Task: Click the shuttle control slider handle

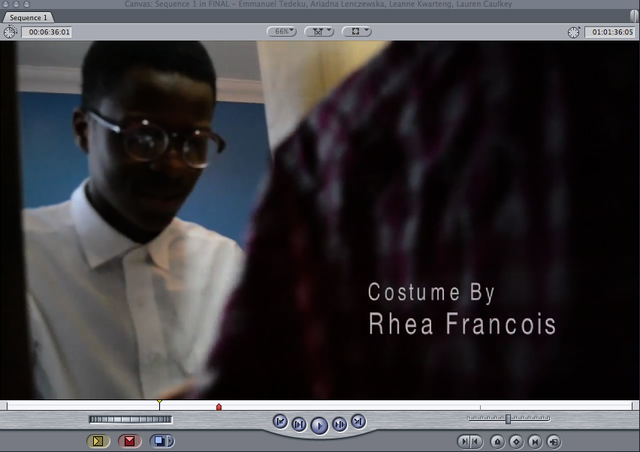Action: pos(508,419)
